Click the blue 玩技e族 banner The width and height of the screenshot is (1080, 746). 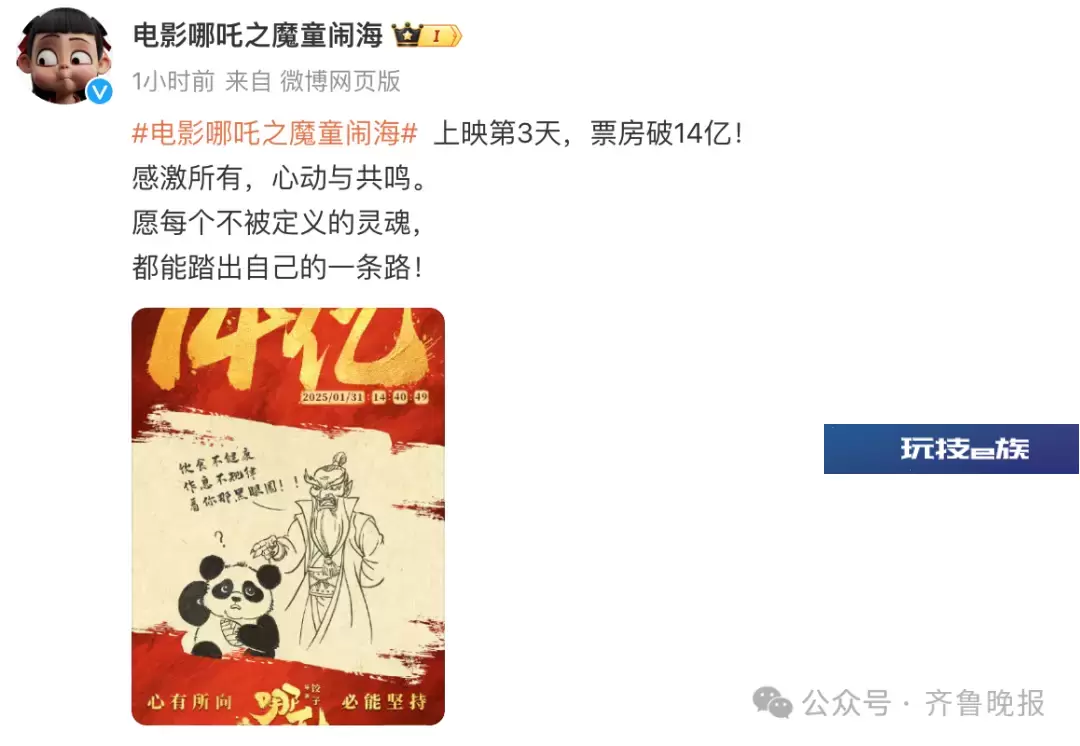951,449
